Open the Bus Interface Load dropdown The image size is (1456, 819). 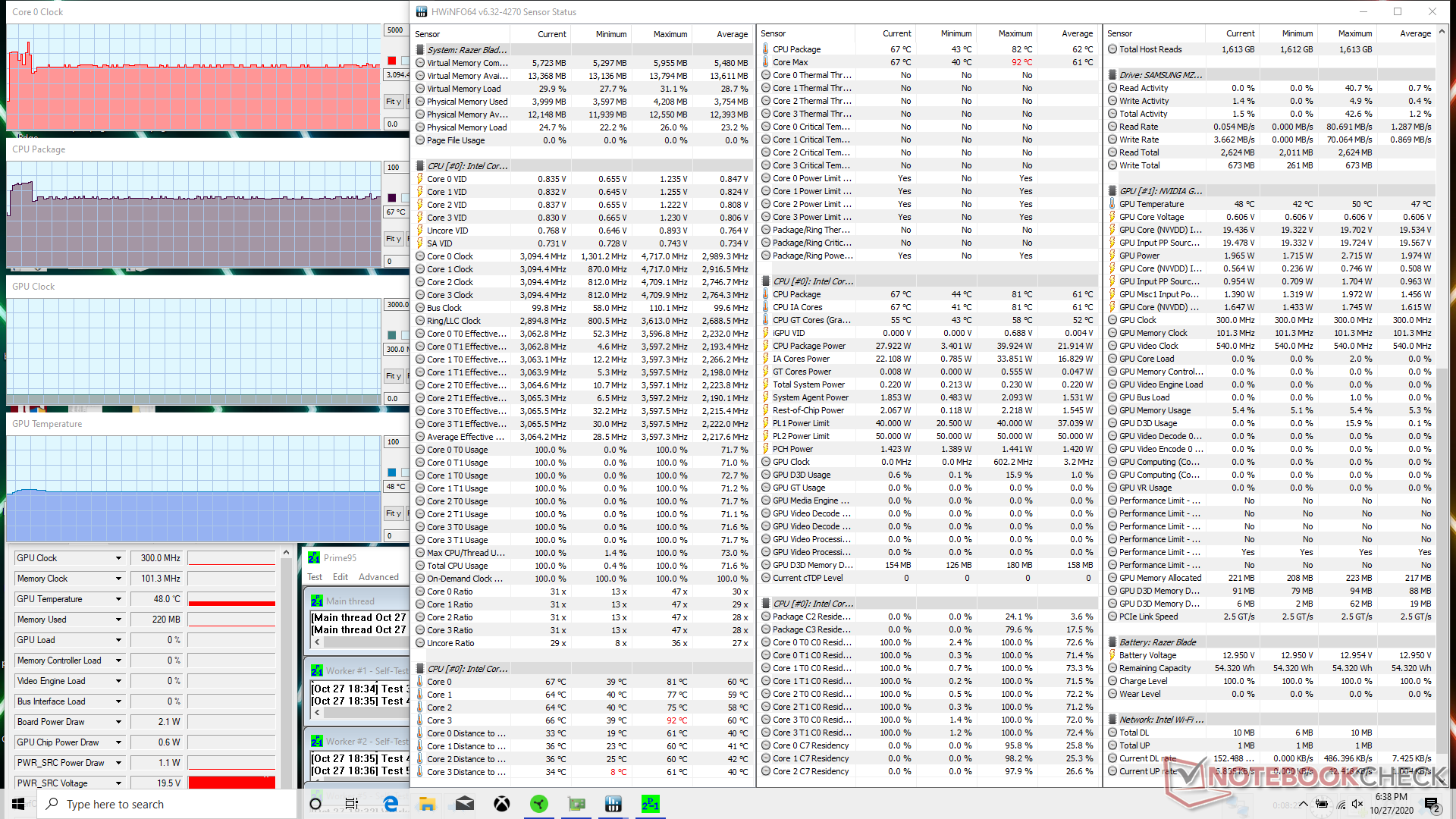click(x=118, y=701)
